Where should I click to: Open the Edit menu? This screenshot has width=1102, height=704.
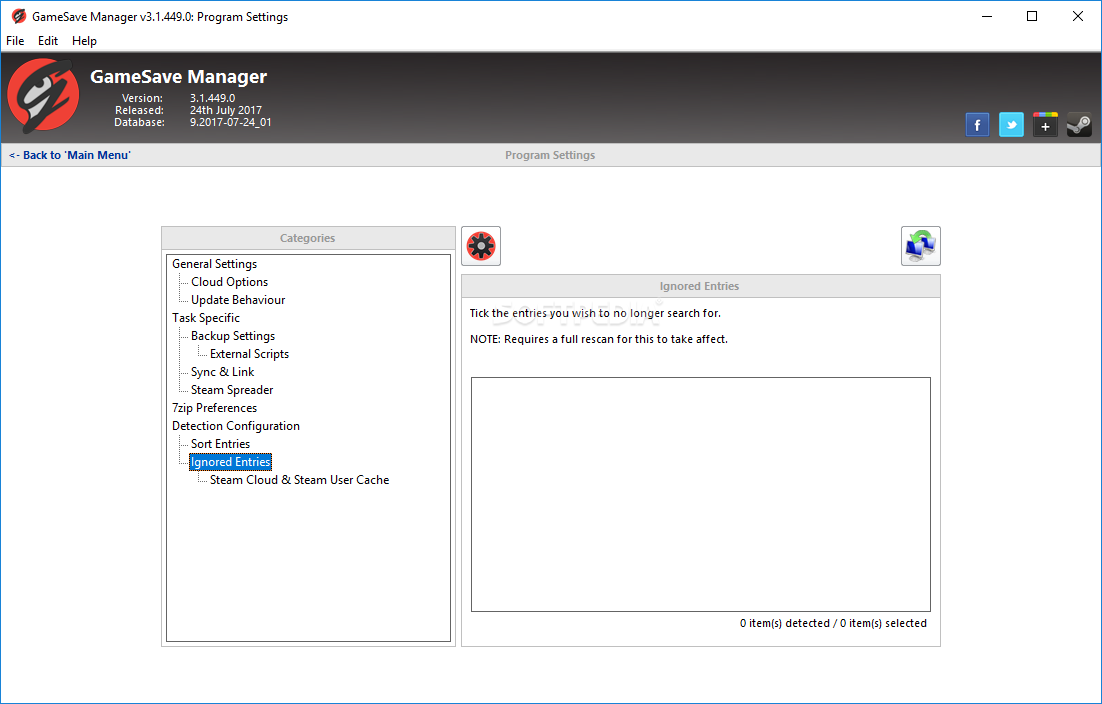[x=48, y=41]
